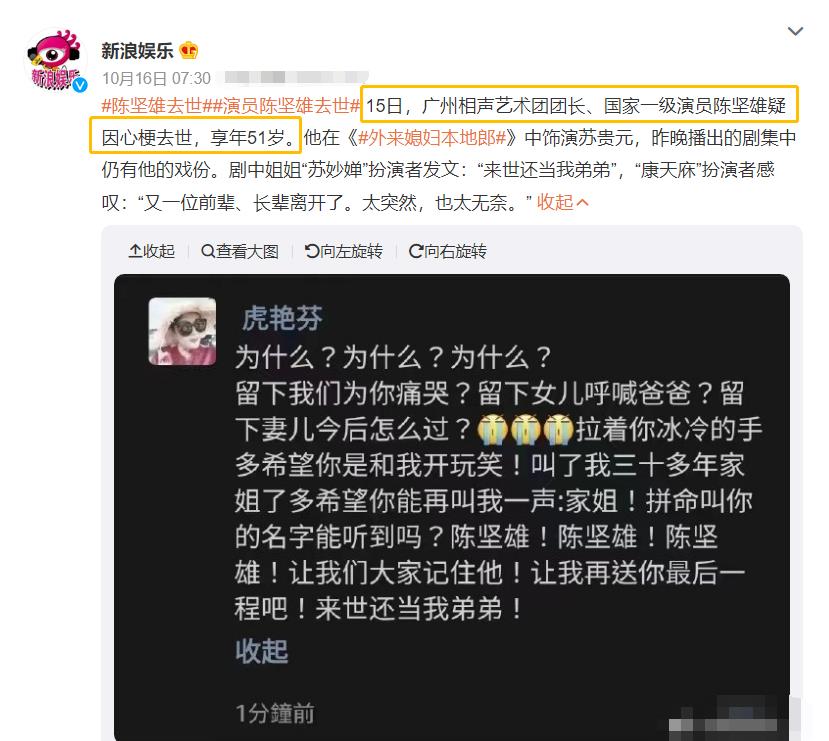829x741 pixels.
Task: Rotate image left with 向左旋转
Action: (344, 251)
